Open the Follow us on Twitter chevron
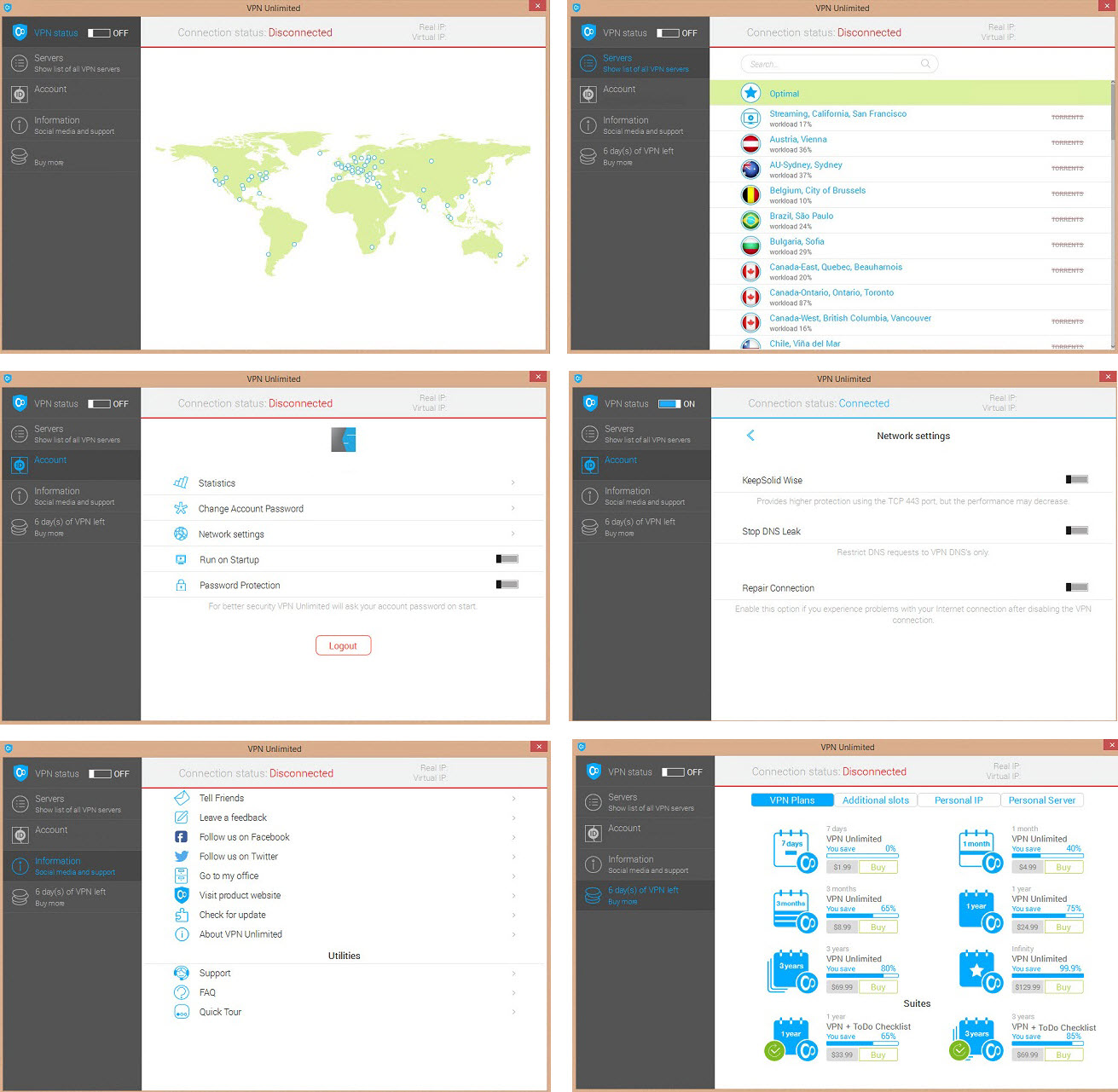 click(x=513, y=856)
